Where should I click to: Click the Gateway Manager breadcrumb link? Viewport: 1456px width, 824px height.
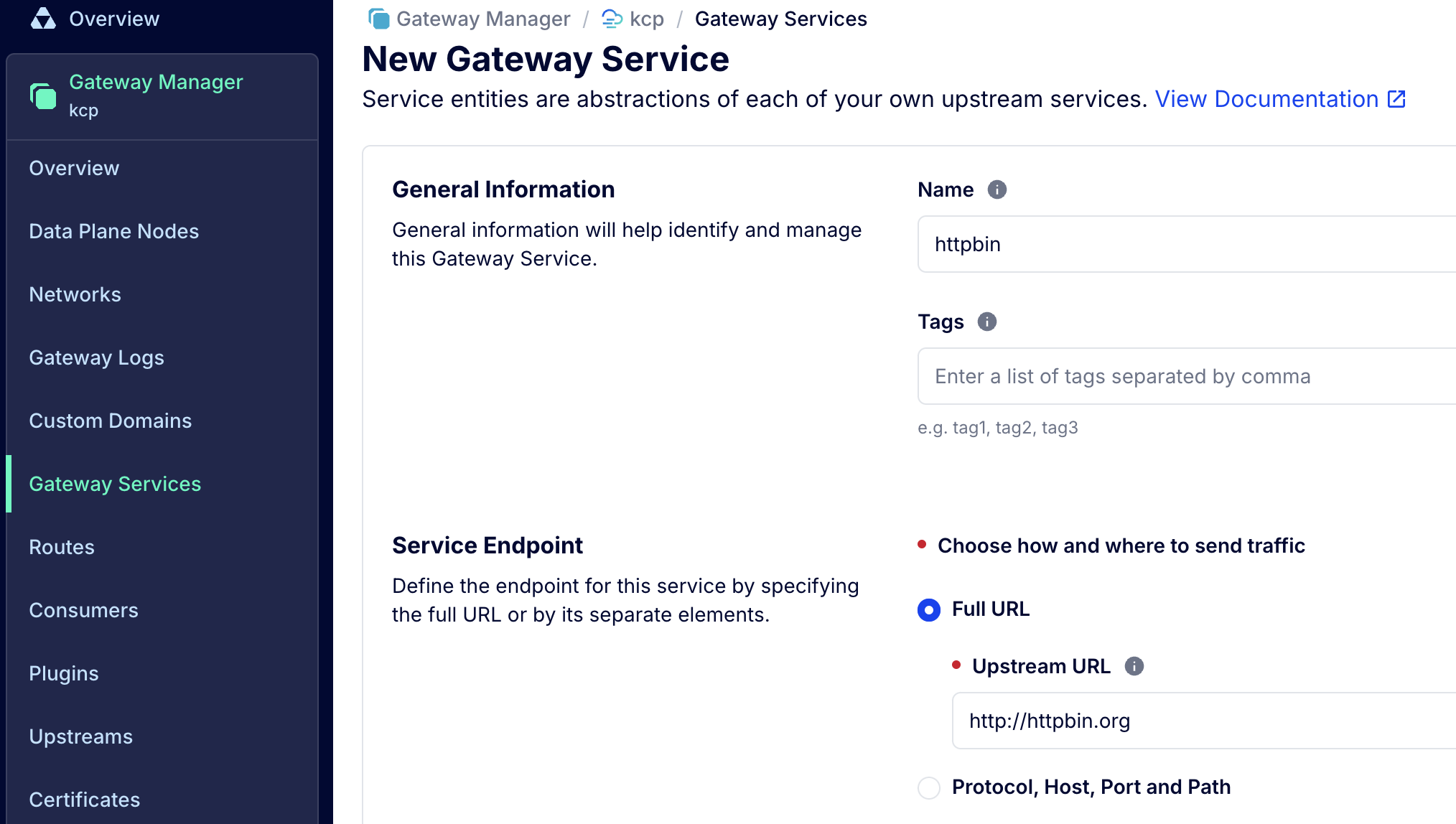(483, 19)
